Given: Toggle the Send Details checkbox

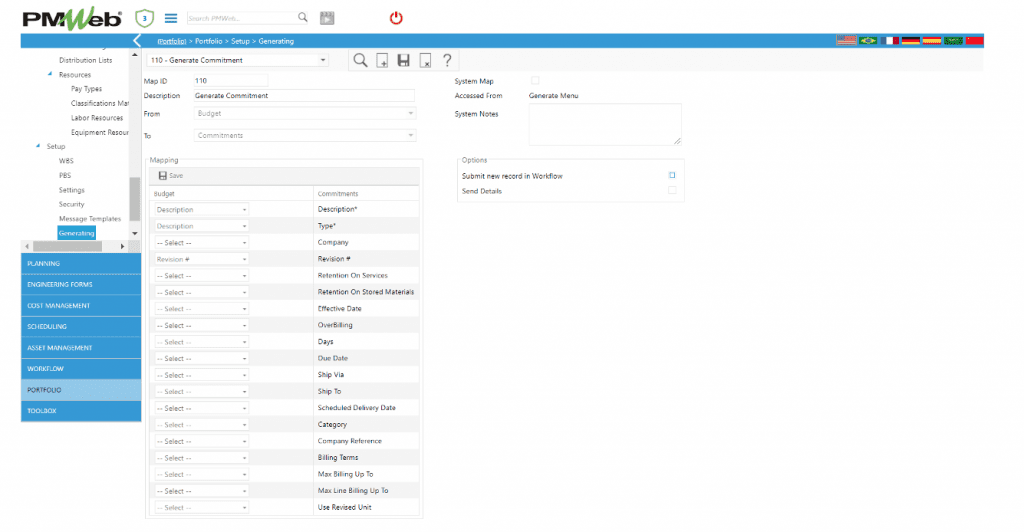Looking at the screenshot, I should pos(672,190).
